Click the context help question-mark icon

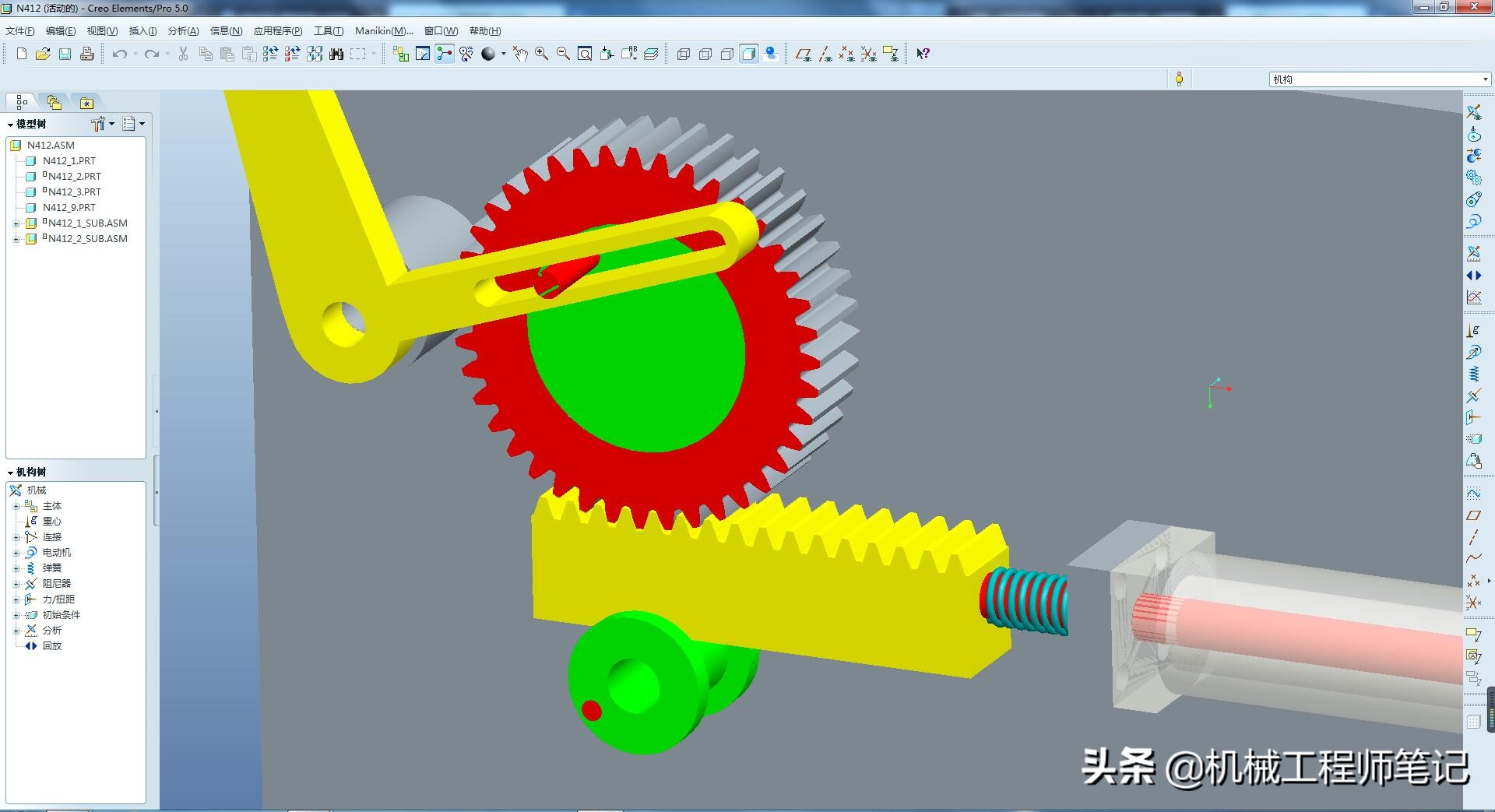pyautogui.click(x=923, y=54)
